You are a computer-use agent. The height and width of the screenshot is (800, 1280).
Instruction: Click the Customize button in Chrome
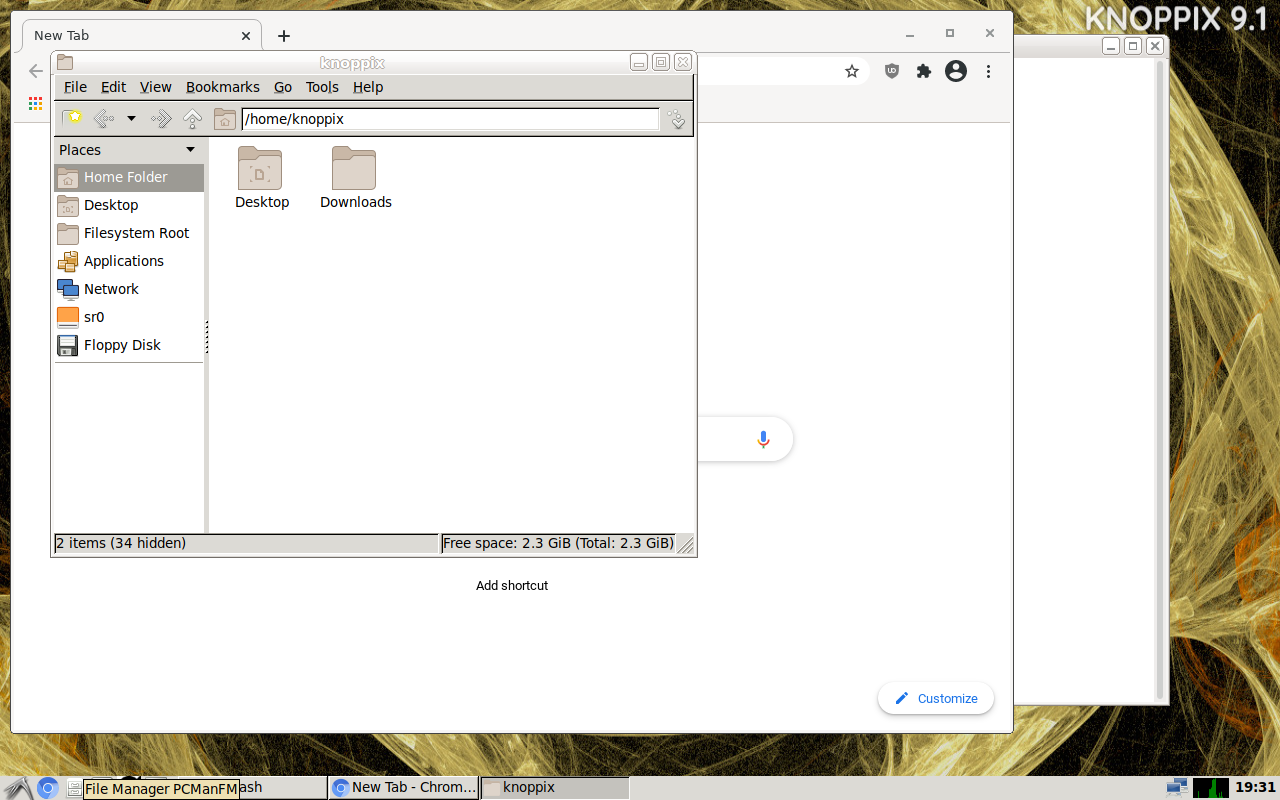(x=936, y=698)
